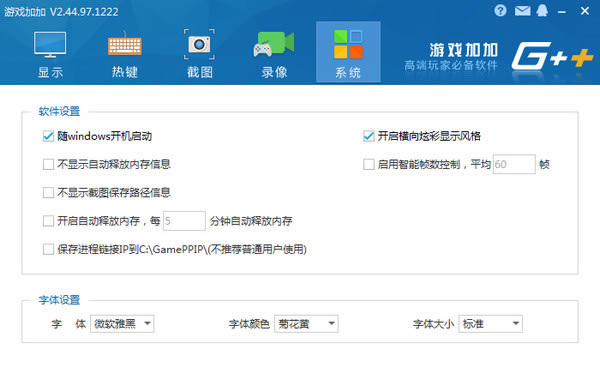Open the 字体大小 dropdown 标准
600x386 pixels.
point(491,324)
